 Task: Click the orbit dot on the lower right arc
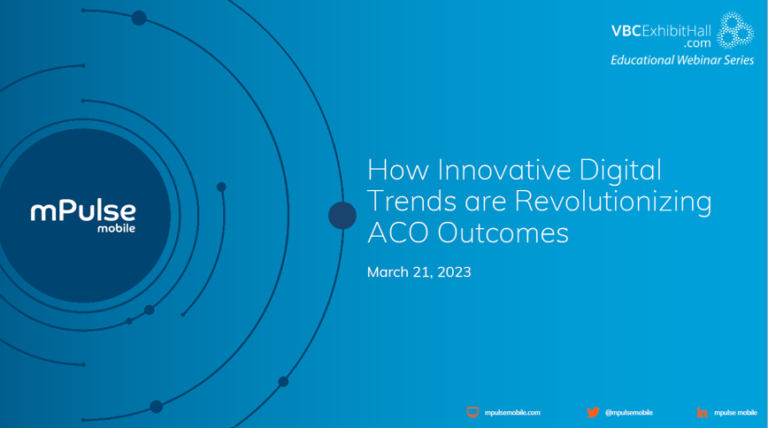point(283,381)
